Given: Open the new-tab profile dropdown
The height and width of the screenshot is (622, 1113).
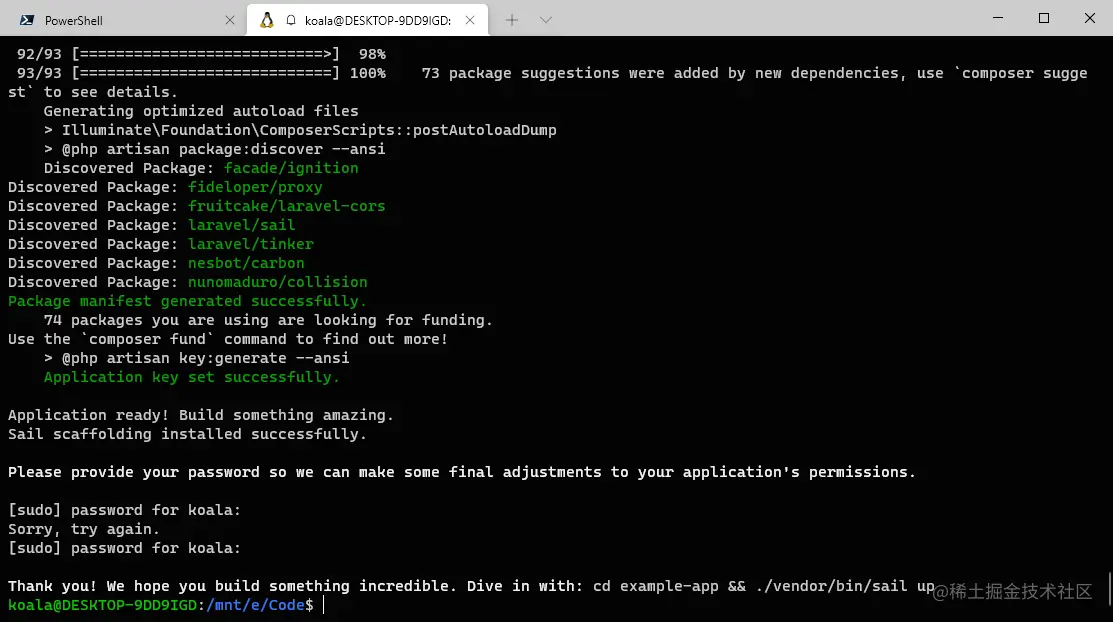Looking at the screenshot, I should [545, 21].
